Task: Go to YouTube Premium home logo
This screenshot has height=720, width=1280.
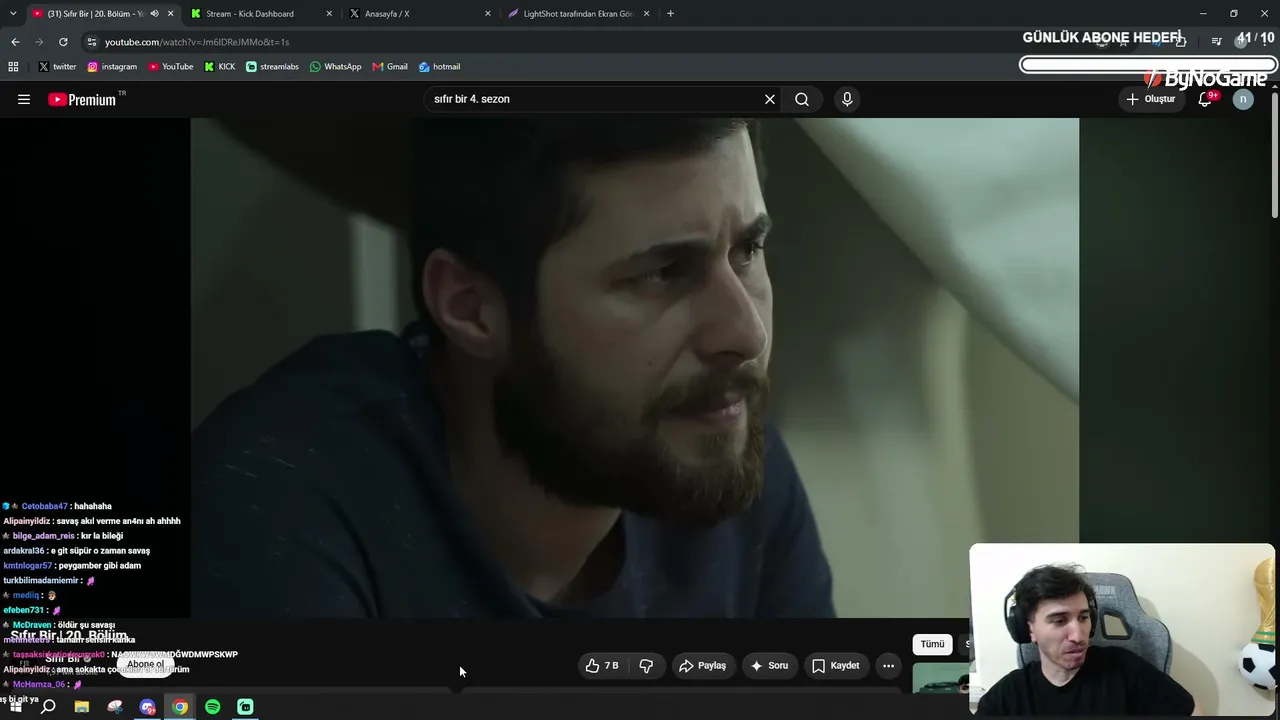Action: [x=83, y=99]
